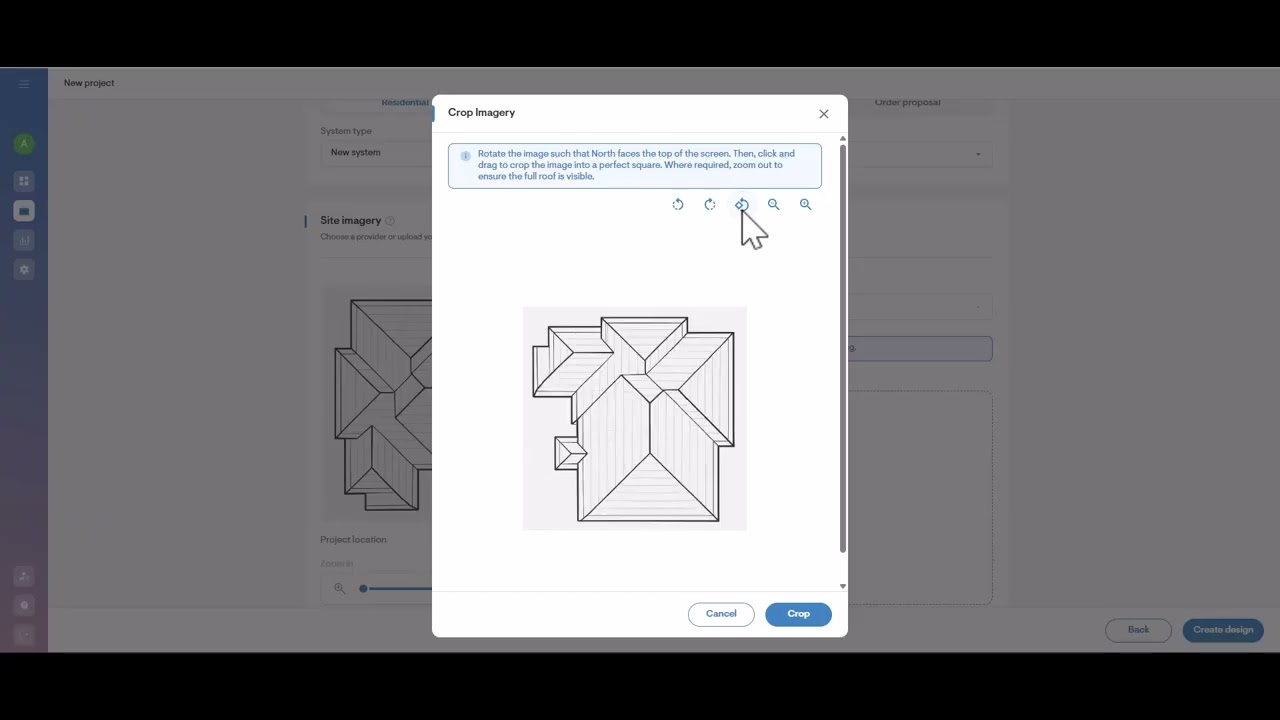Click the Project location label

click(x=353, y=540)
